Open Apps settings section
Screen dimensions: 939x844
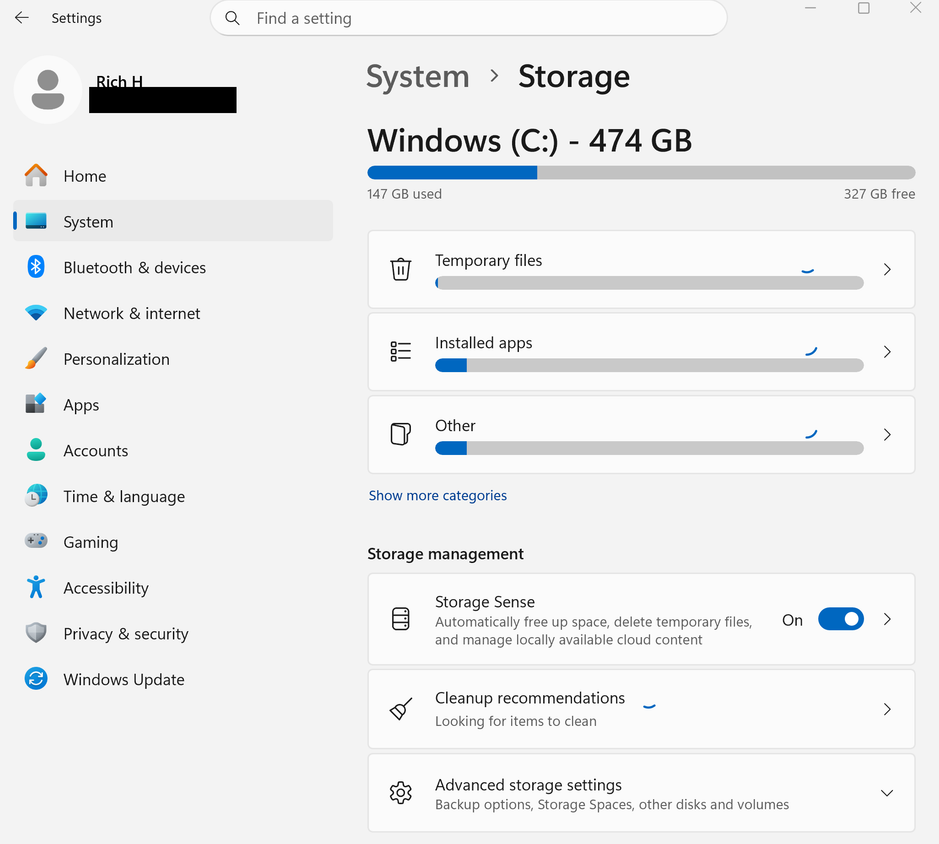click(x=173, y=404)
